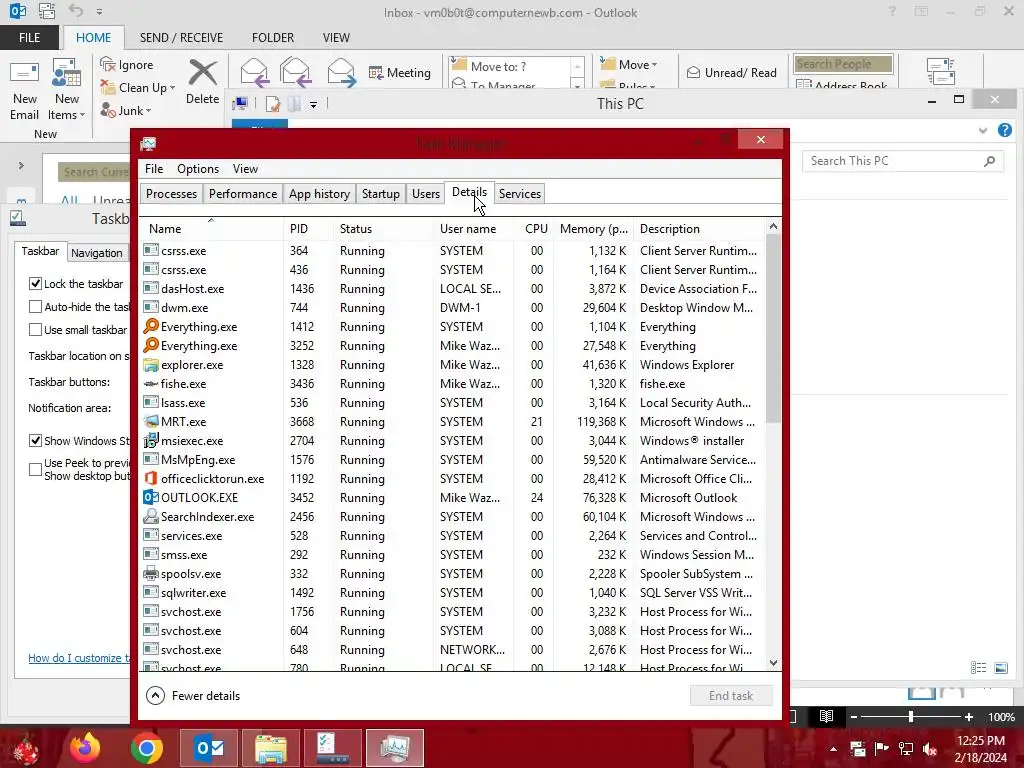Click the Reply envelope icon

click(x=254, y=72)
